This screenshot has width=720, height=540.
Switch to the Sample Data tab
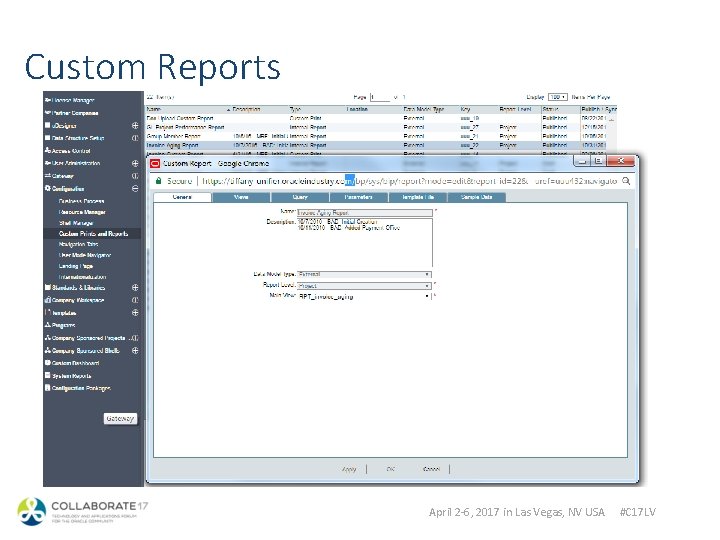click(477, 197)
